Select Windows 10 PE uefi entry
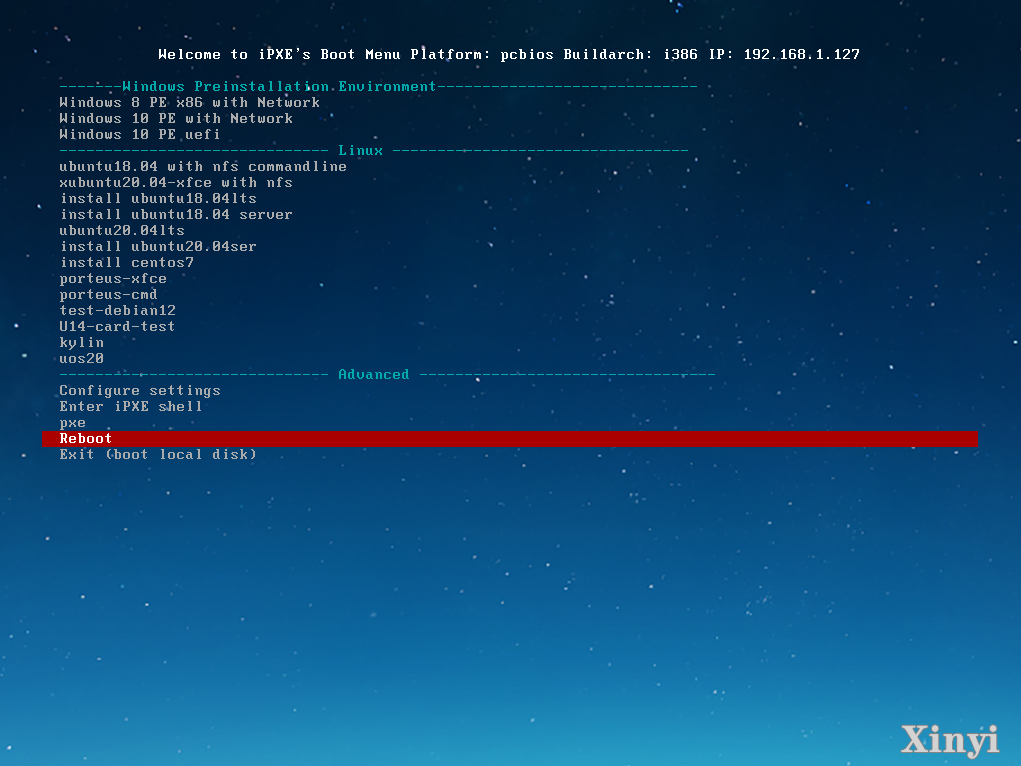The image size is (1021, 766). click(139, 134)
